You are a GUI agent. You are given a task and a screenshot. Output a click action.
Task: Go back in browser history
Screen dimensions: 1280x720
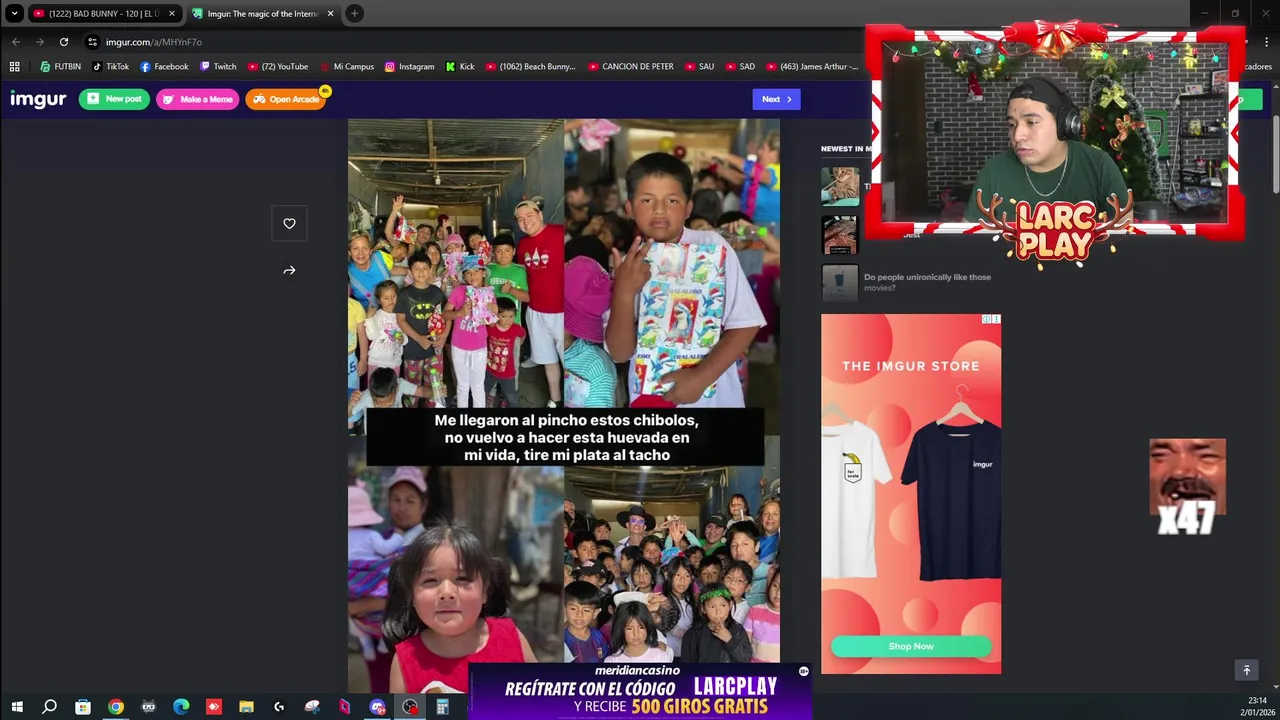[x=16, y=42]
